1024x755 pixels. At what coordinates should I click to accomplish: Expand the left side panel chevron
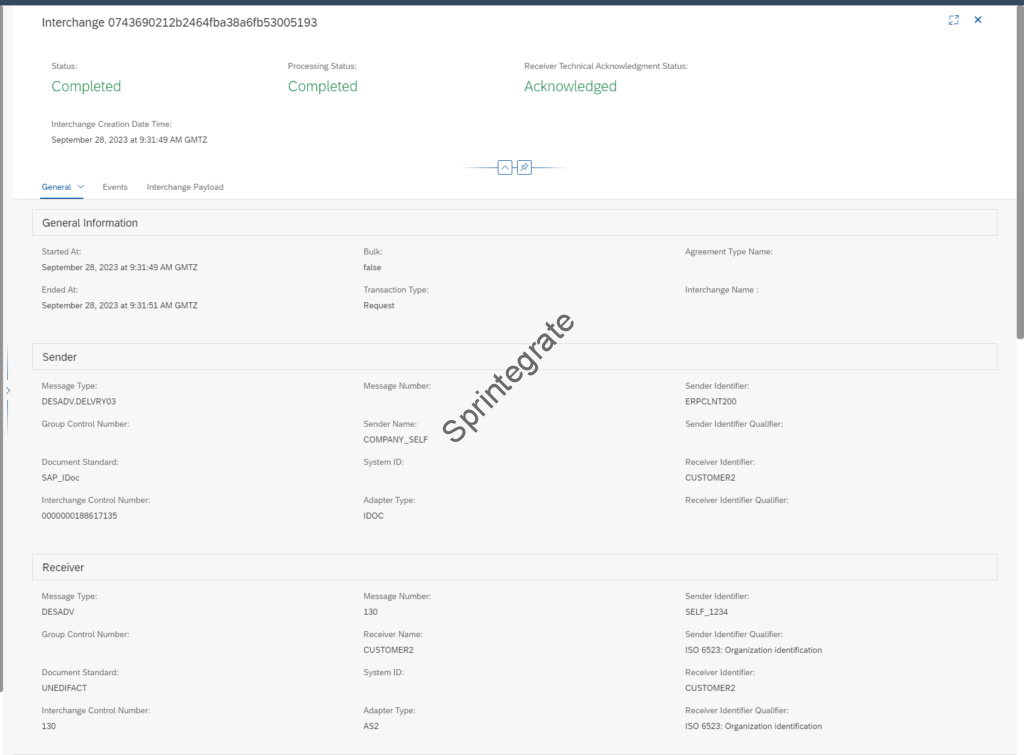click(x=7, y=391)
